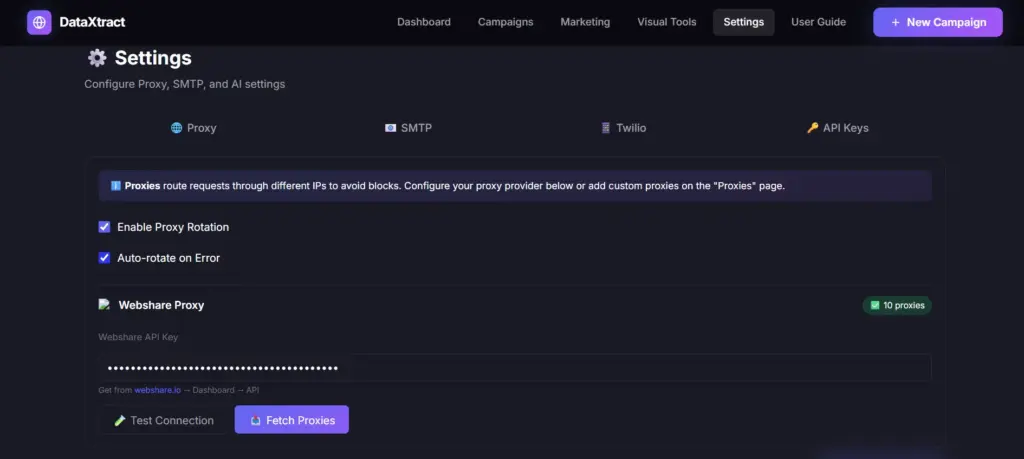Click the info icon in Proxies notice

(115, 185)
